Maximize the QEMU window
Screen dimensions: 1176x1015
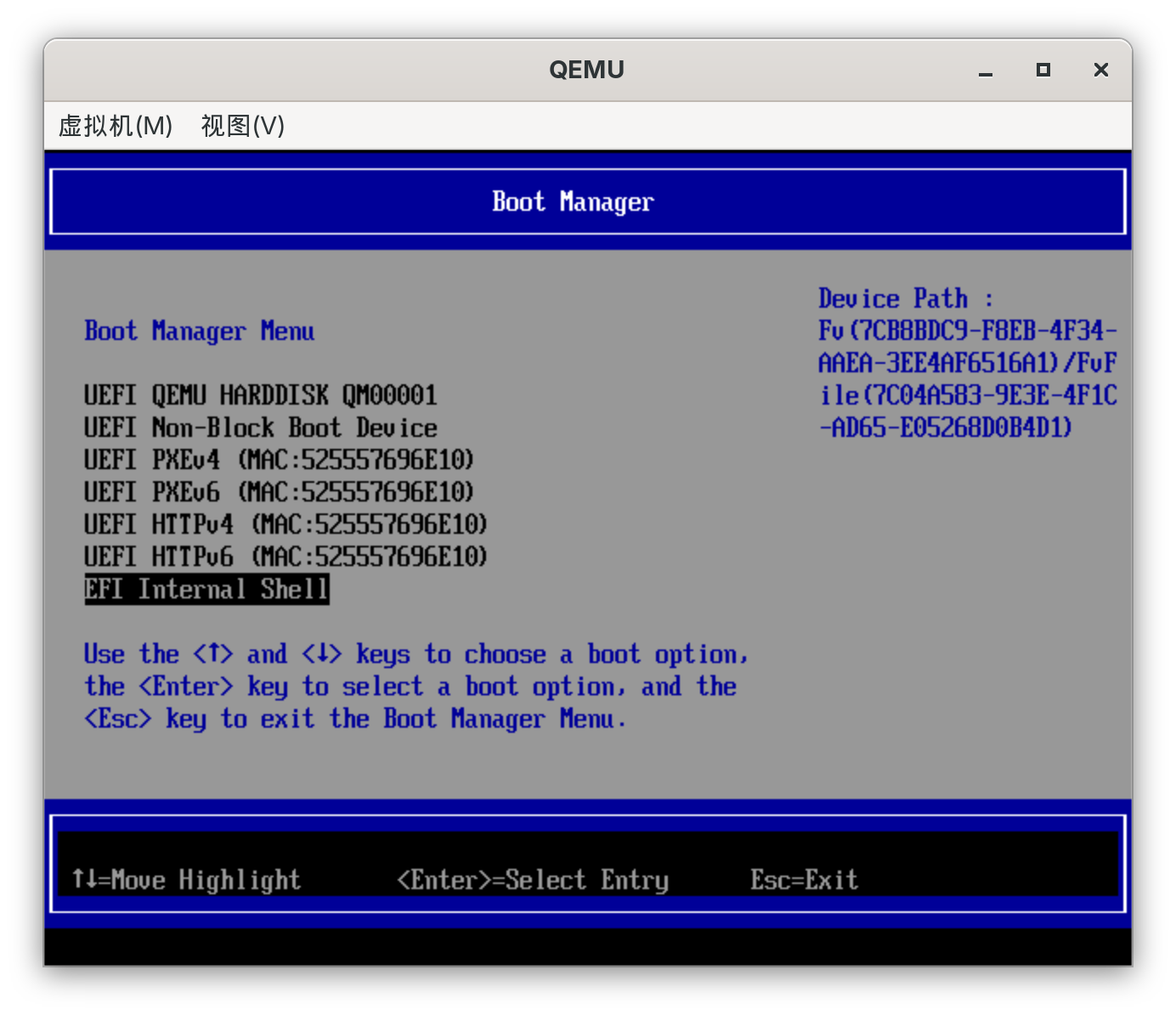point(1043,71)
